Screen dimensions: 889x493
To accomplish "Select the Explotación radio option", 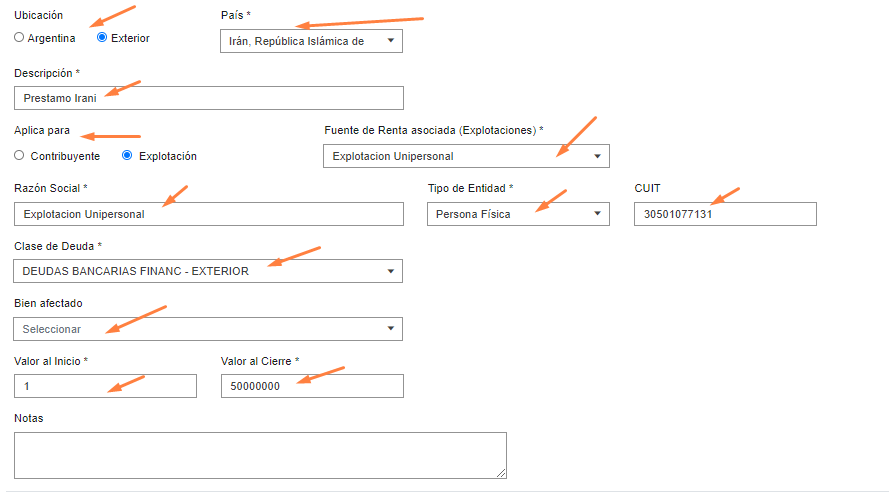I will [127, 155].
